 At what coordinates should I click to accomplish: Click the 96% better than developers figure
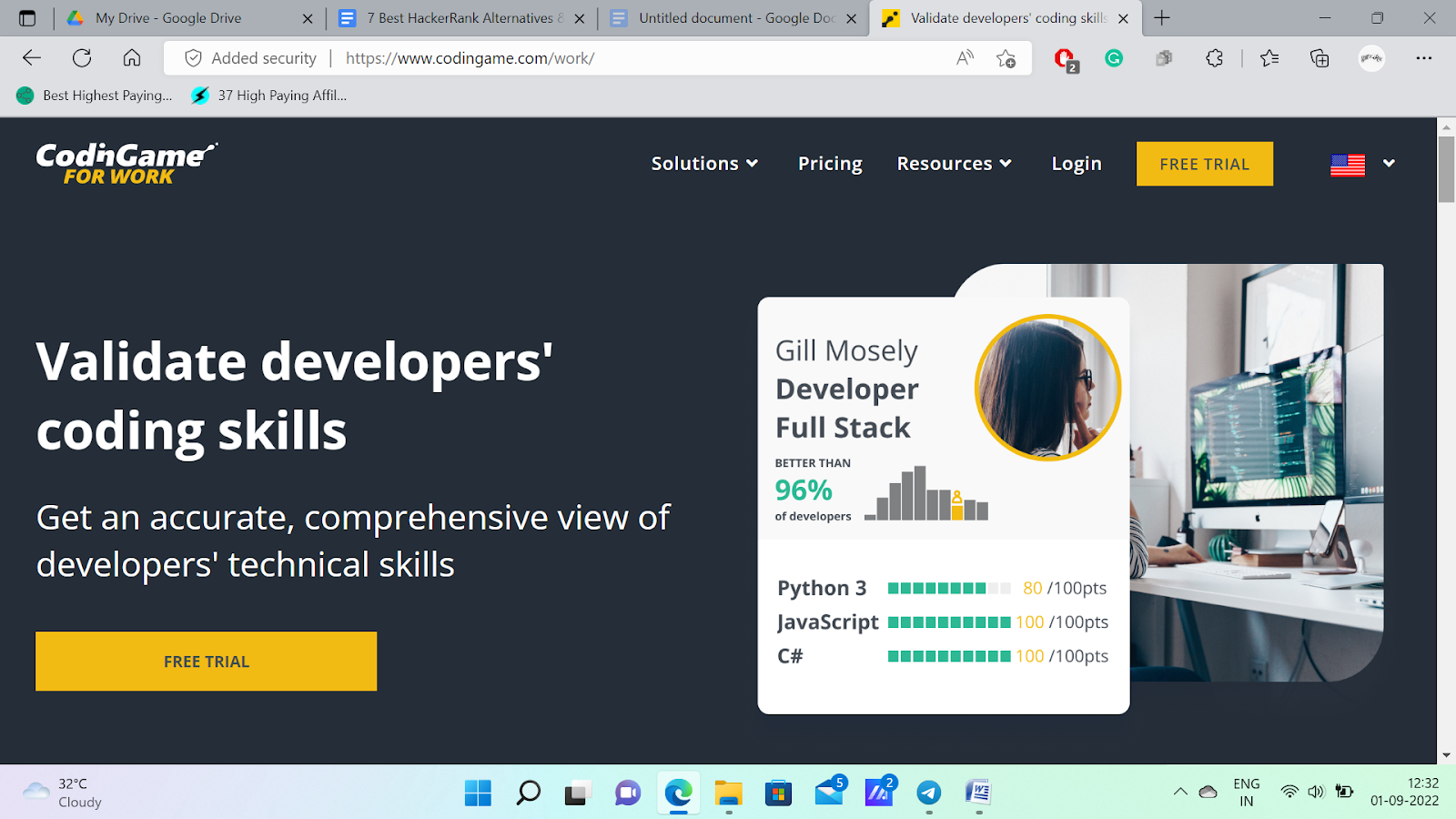[x=804, y=490]
